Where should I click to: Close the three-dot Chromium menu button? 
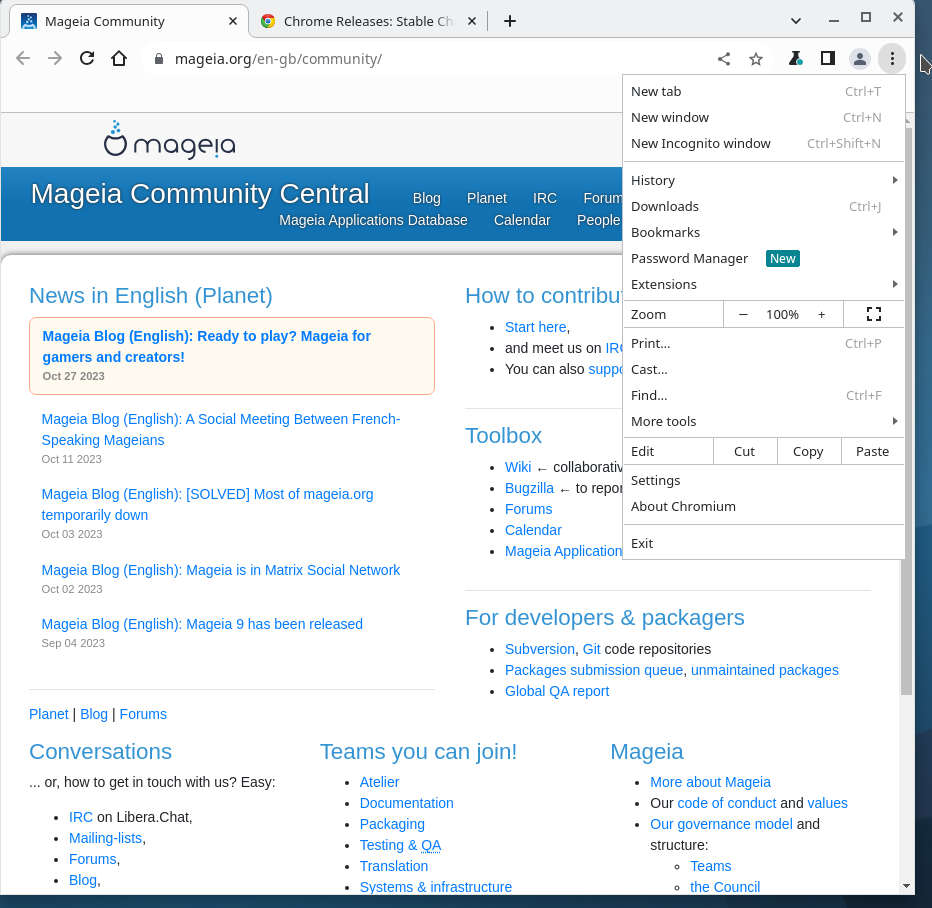[x=892, y=58]
